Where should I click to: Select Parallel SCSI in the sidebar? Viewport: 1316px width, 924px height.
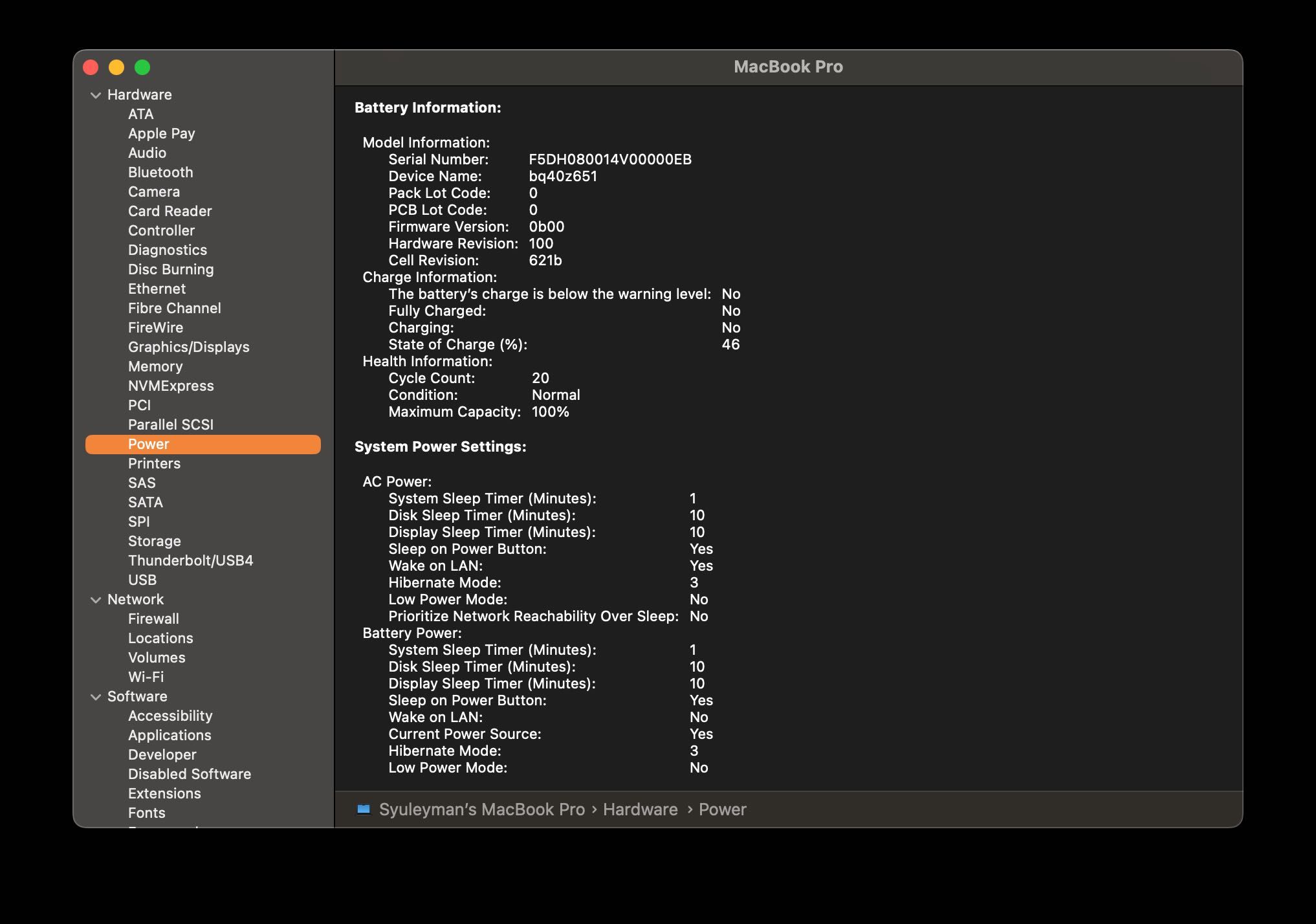tap(171, 424)
